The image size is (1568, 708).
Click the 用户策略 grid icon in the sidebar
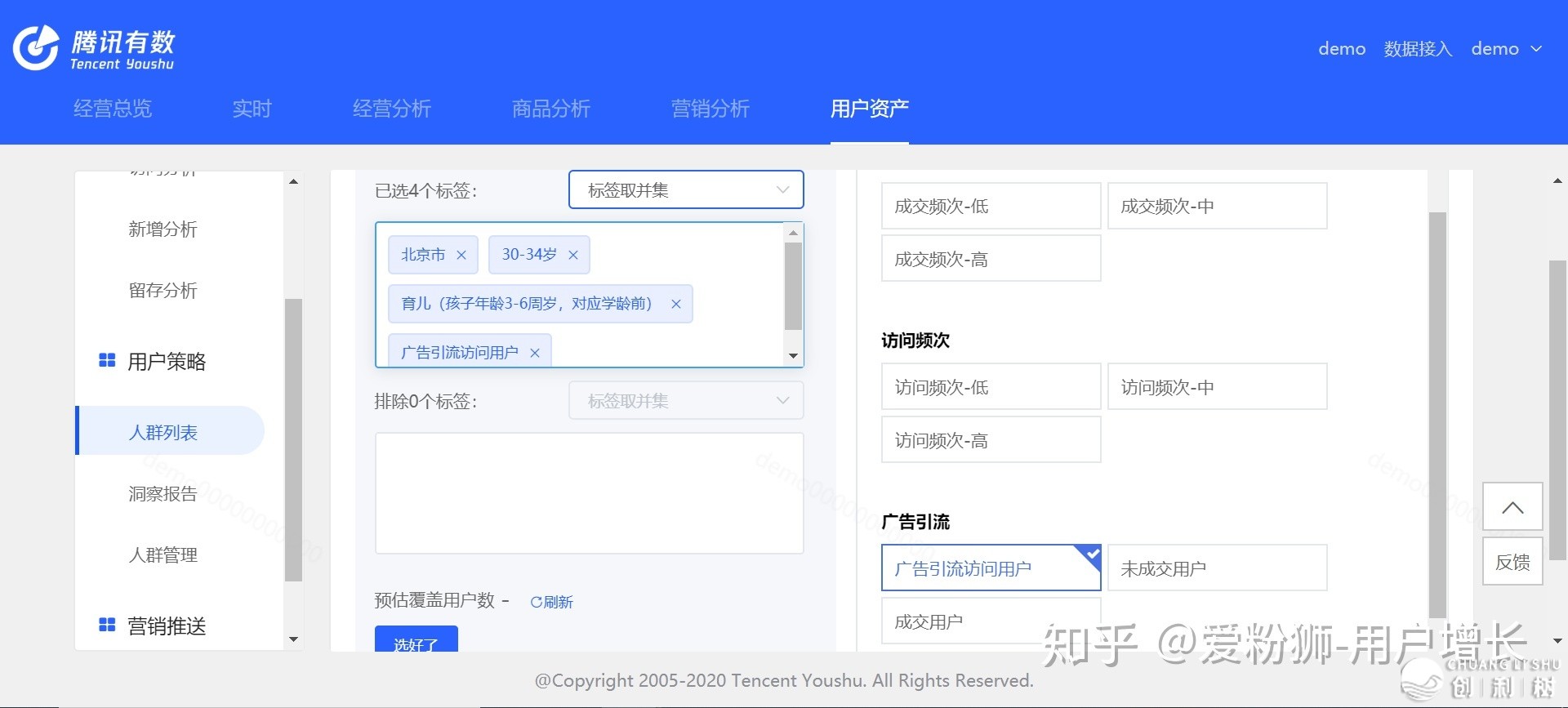(x=107, y=360)
